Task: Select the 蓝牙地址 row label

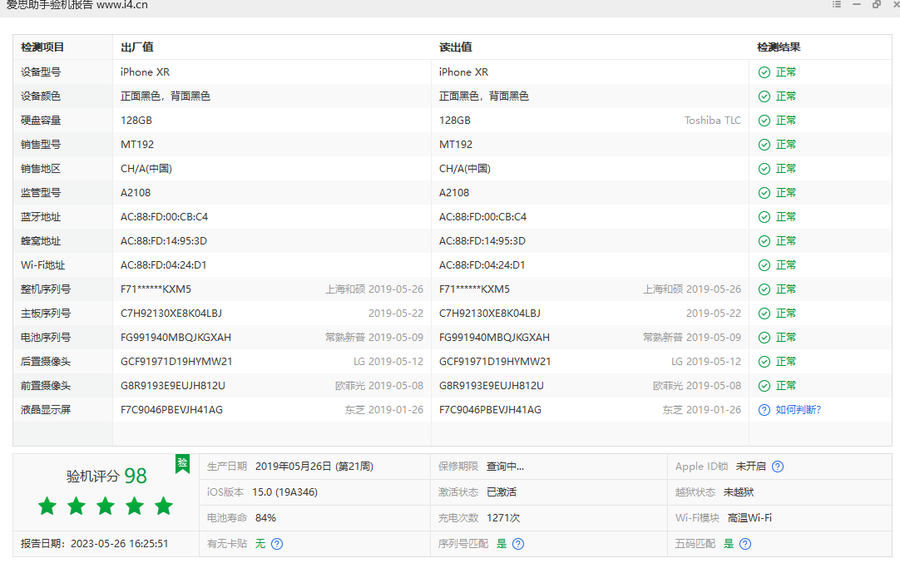Action: [41, 217]
